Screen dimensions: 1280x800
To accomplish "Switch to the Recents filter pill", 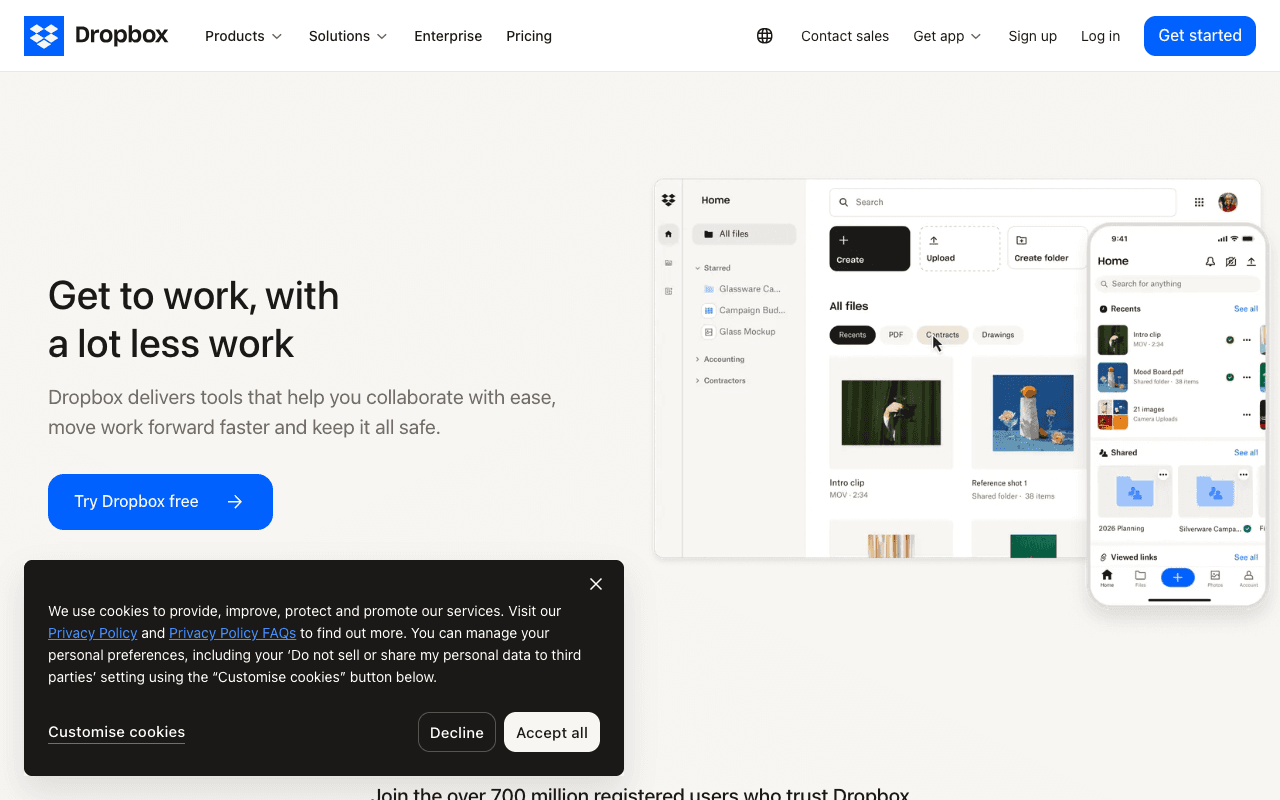I will (852, 335).
